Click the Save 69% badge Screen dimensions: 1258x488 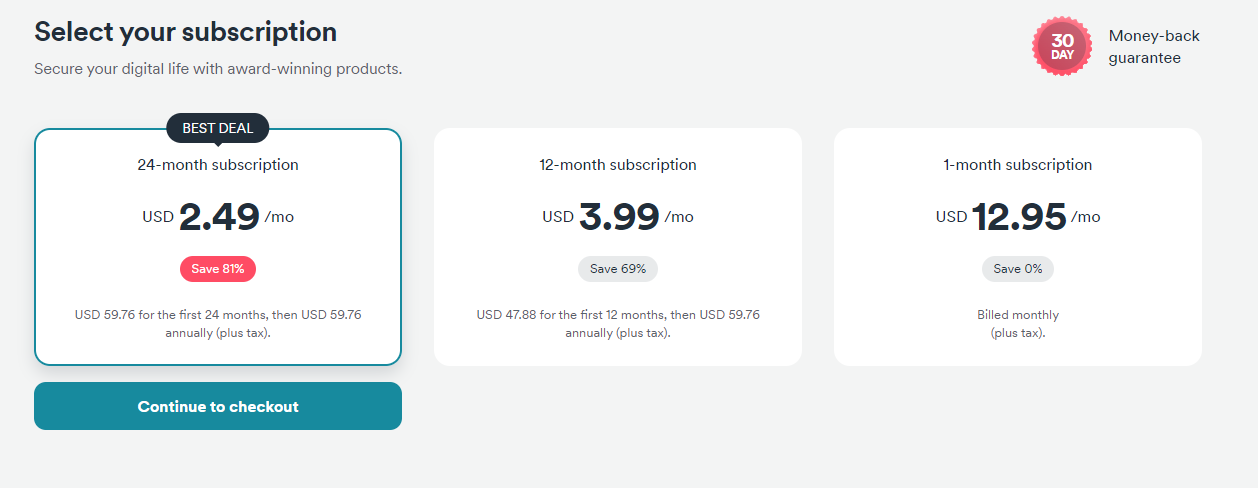(x=618, y=269)
